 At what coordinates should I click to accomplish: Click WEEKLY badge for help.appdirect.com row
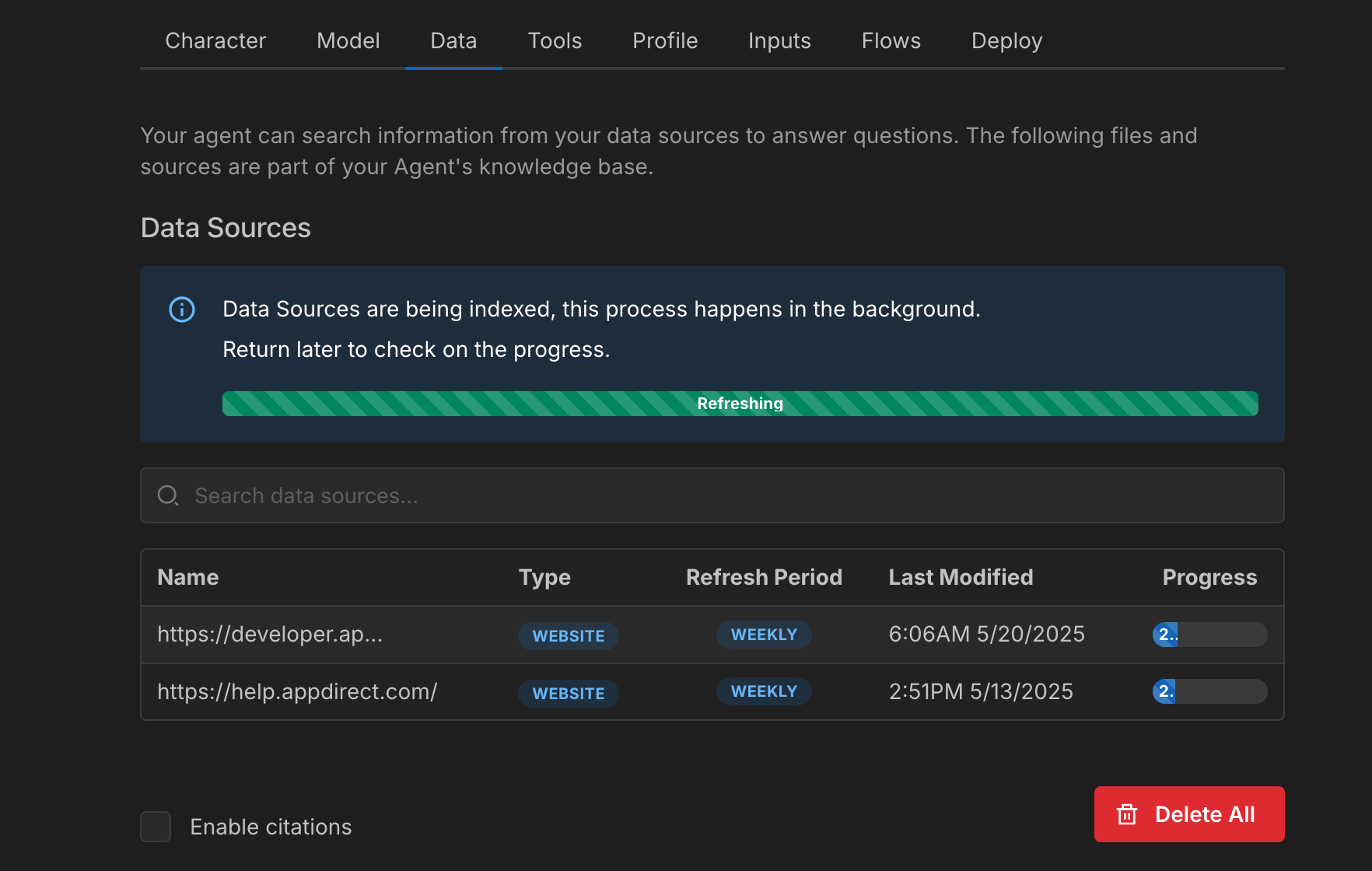764,691
